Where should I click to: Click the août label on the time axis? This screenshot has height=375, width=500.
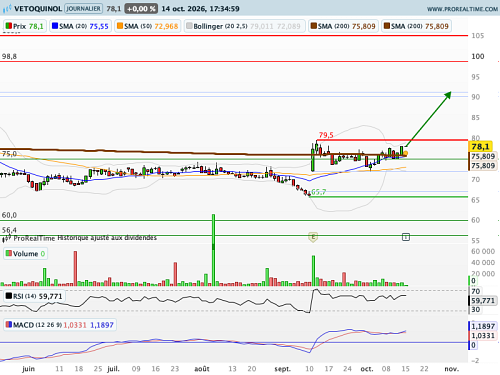pyautogui.click(x=202, y=369)
